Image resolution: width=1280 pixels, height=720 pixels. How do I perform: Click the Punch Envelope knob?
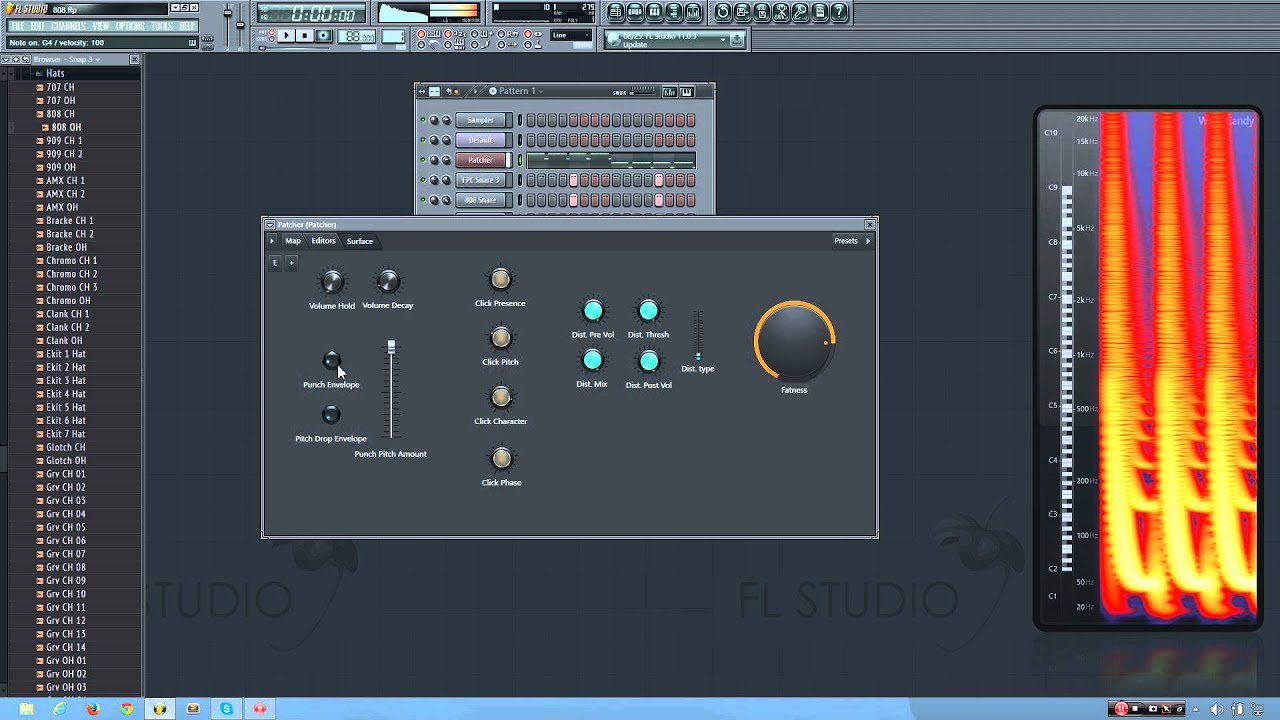331,360
